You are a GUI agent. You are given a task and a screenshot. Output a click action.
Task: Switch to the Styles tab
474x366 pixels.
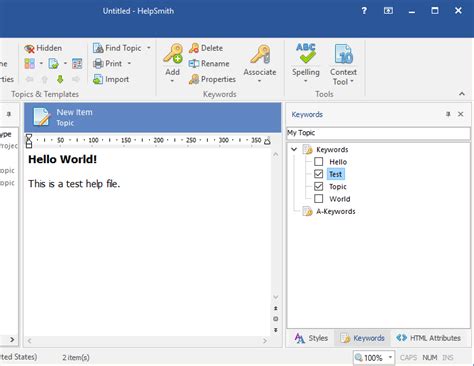(x=312, y=338)
